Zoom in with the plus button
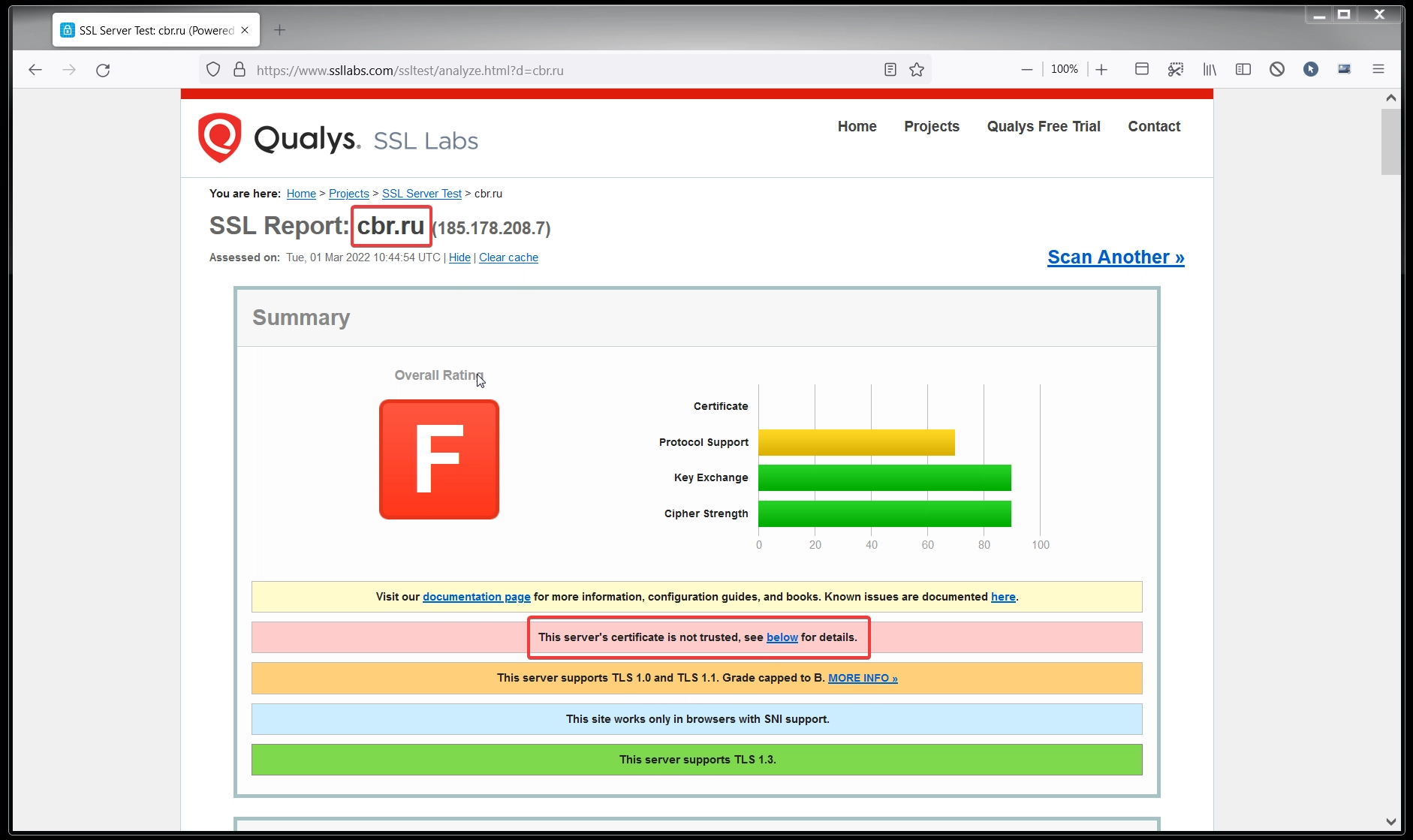The image size is (1413, 840). tap(1101, 70)
